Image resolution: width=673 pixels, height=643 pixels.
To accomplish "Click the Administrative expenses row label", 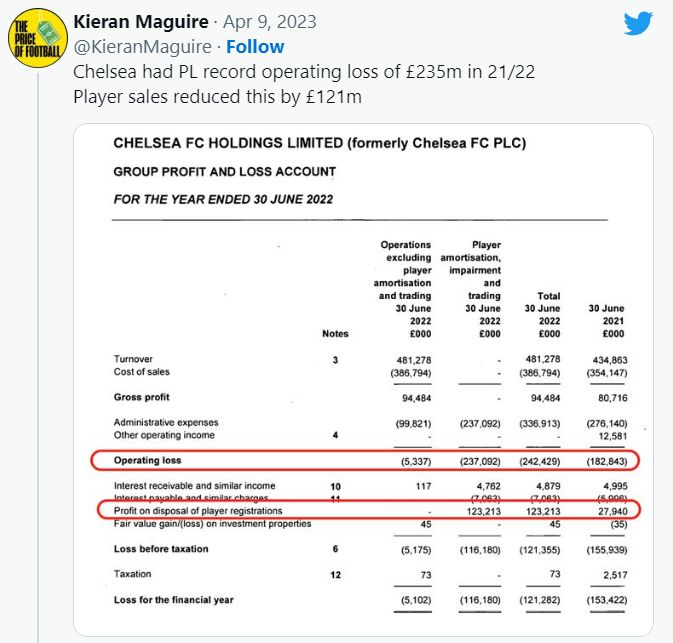I will click(x=166, y=422).
